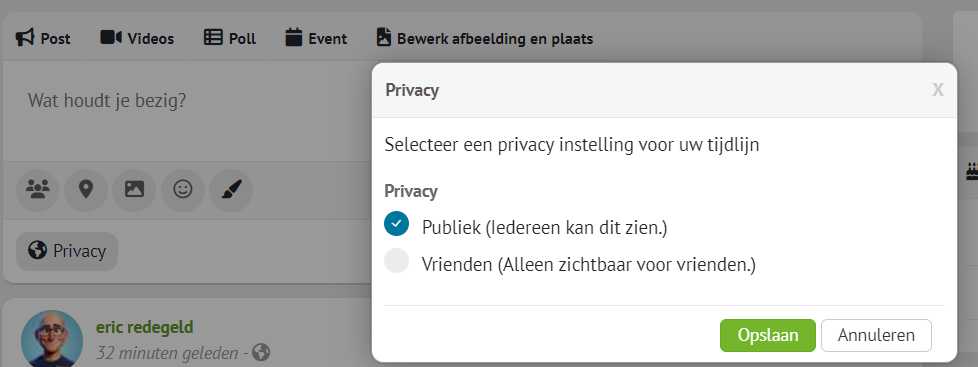The width and height of the screenshot is (978, 367).
Task: Select the Publiek radio option
Action: 397,223
